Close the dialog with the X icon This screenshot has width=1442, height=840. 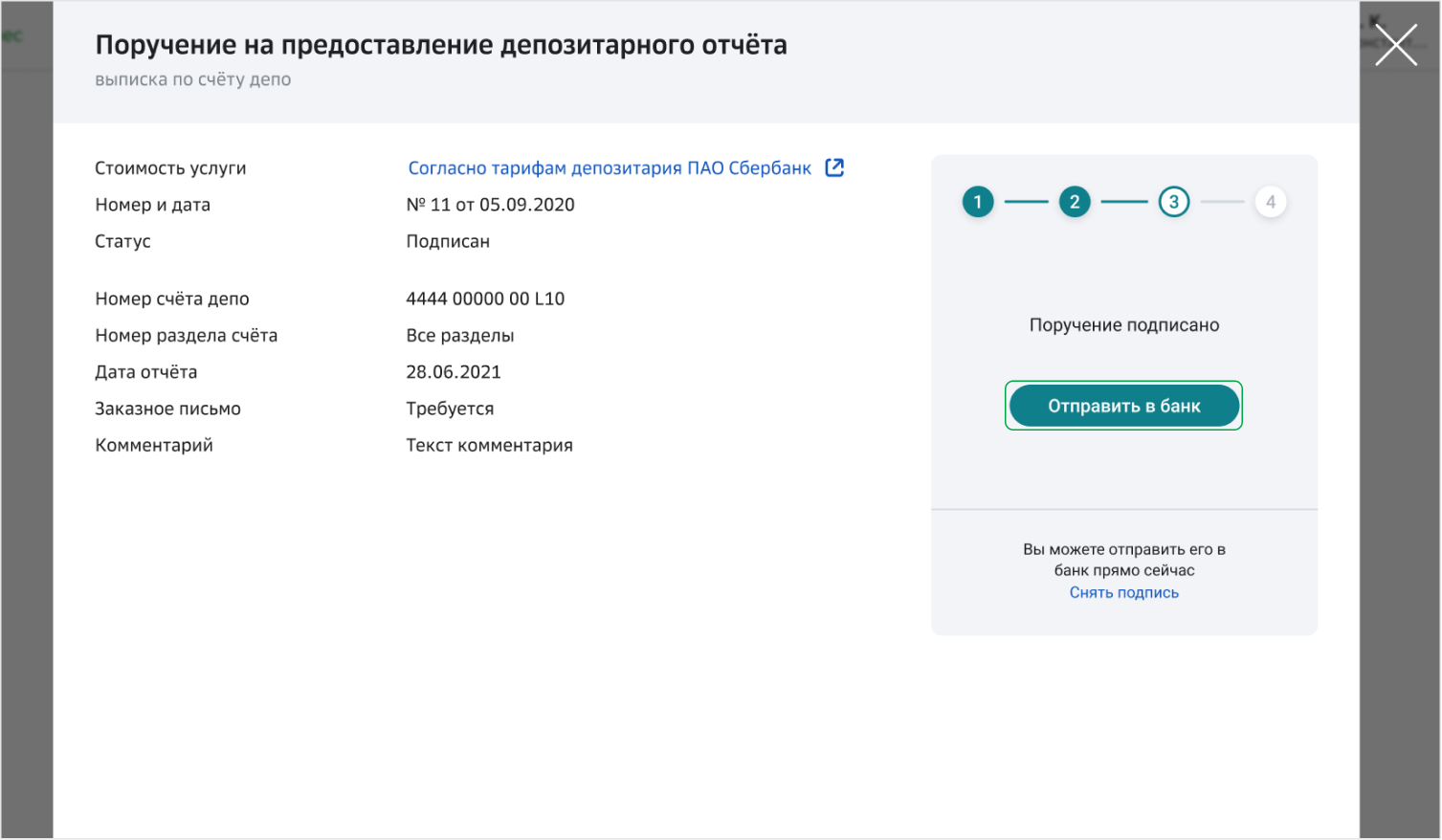[1396, 45]
